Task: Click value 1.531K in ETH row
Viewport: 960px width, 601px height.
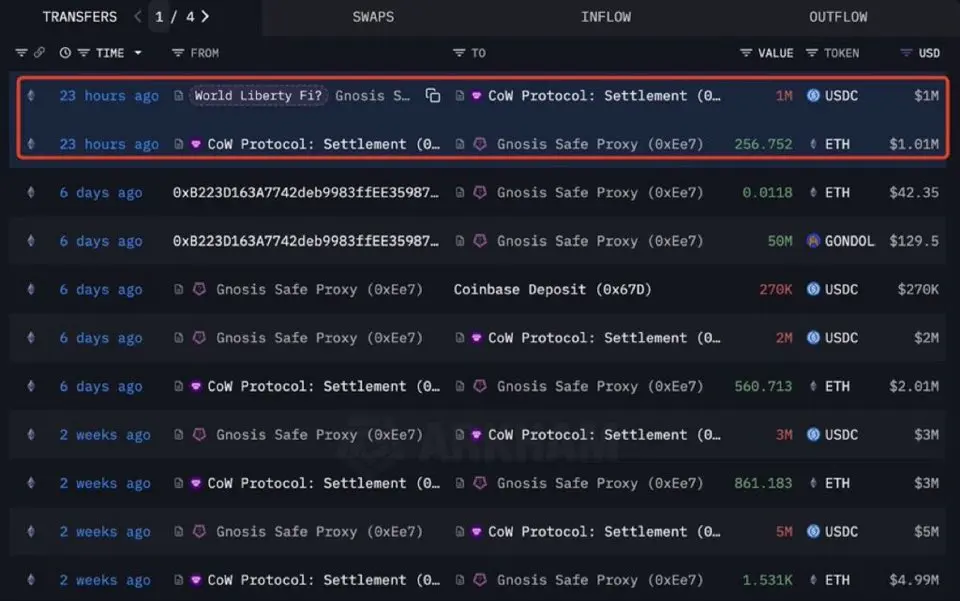Action: click(767, 580)
